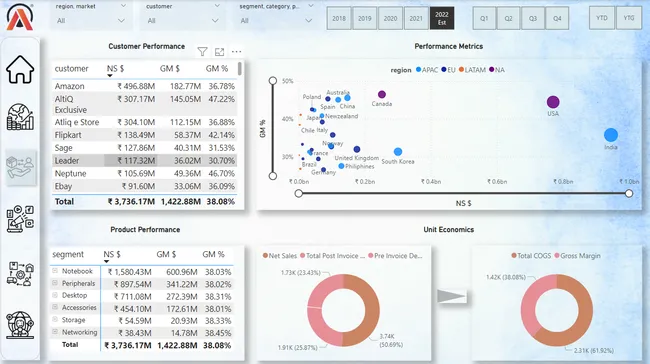Viewport: 650px width, 364px height.
Task: Expand the Networking segment row
Action: [x=55, y=332]
